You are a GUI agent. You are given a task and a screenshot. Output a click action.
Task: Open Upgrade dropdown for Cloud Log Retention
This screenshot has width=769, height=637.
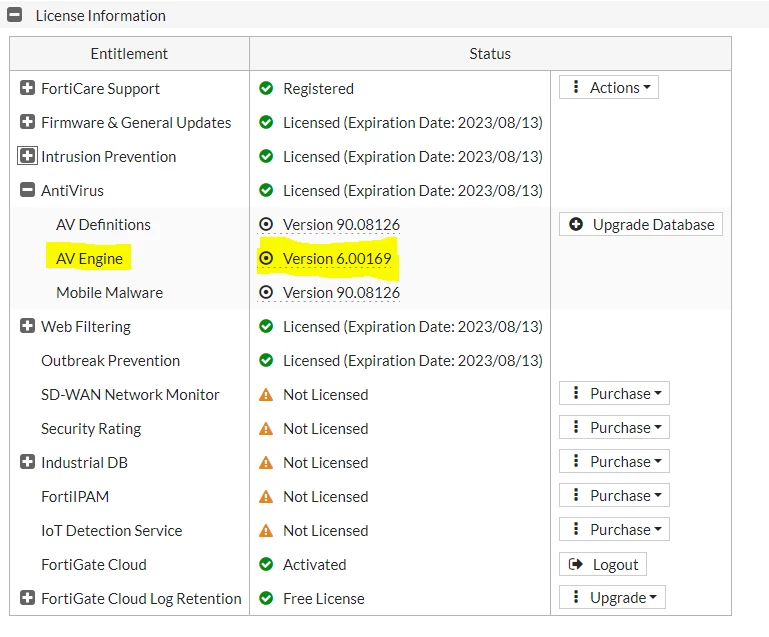pyautogui.click(x=612, y=597)
